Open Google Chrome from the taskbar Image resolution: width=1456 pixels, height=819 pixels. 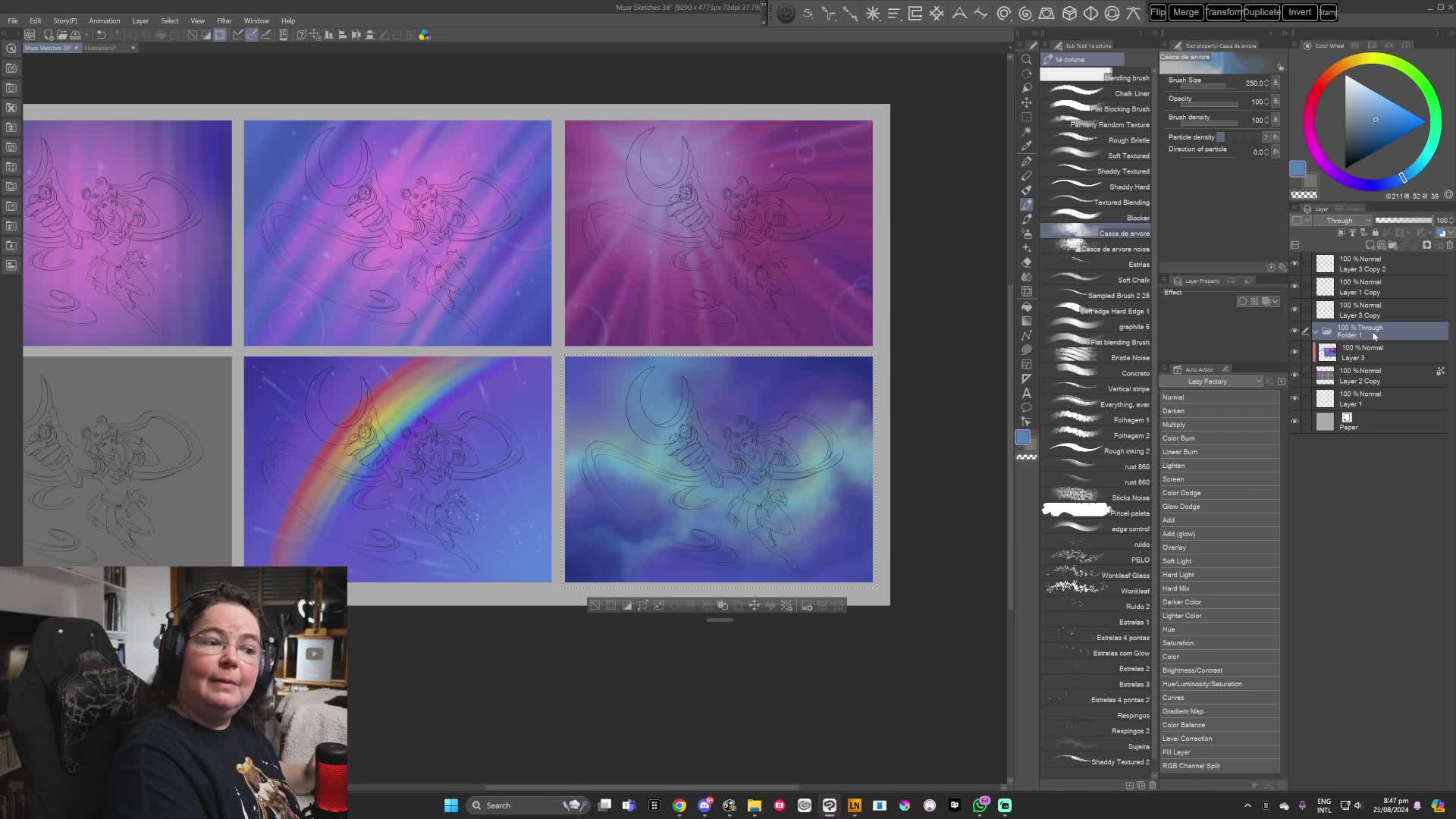[679, 805]
